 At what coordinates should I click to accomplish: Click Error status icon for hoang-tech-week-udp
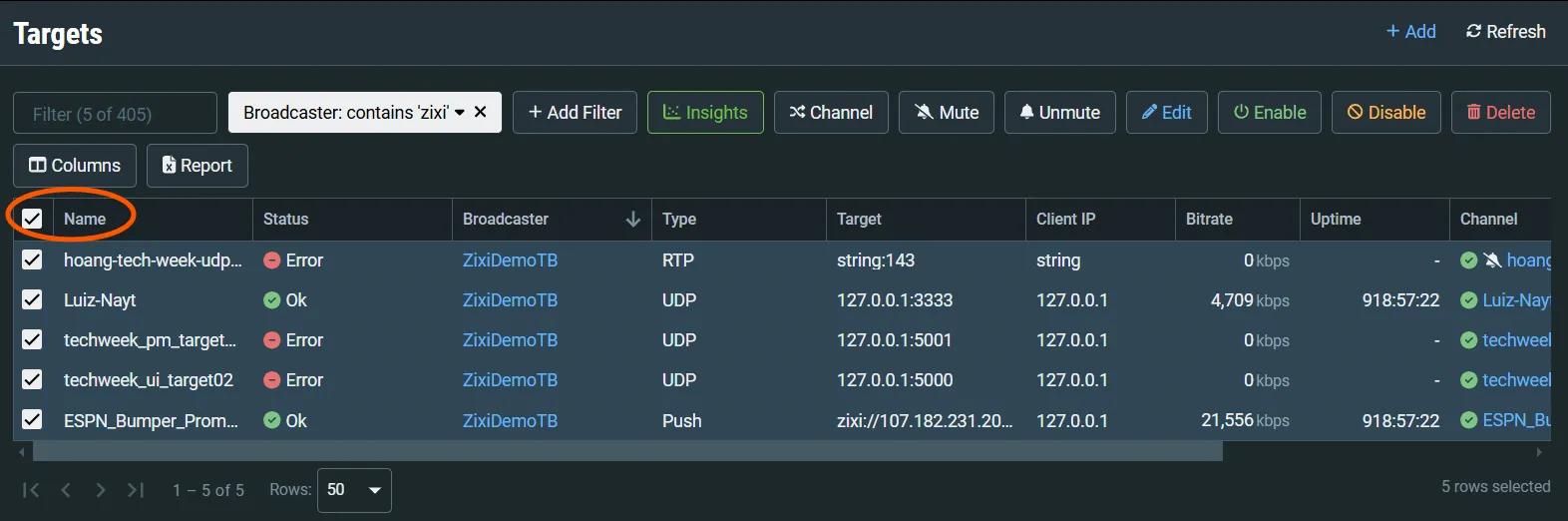(x=271, y=260)
